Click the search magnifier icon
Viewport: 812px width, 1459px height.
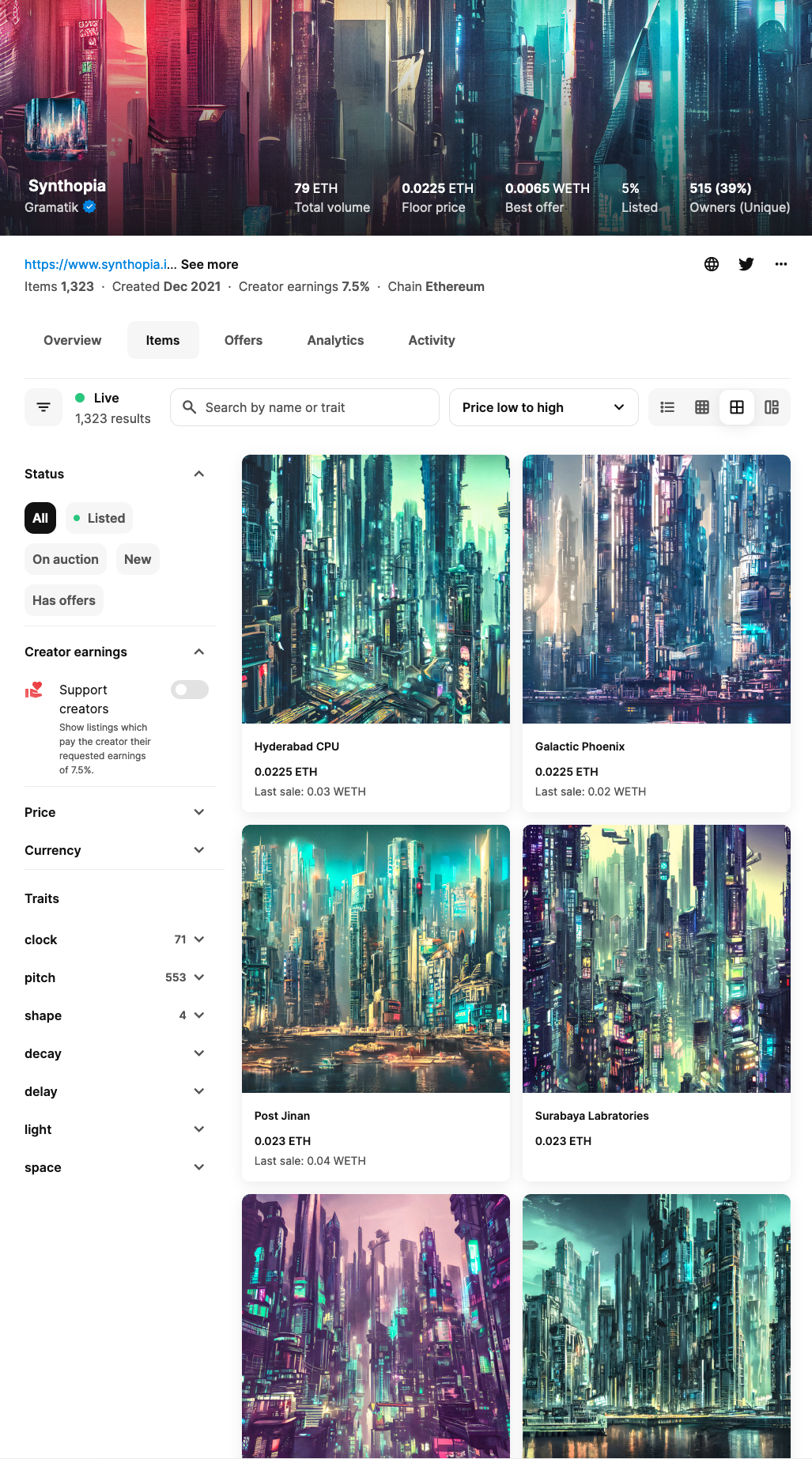coord(190,407)
